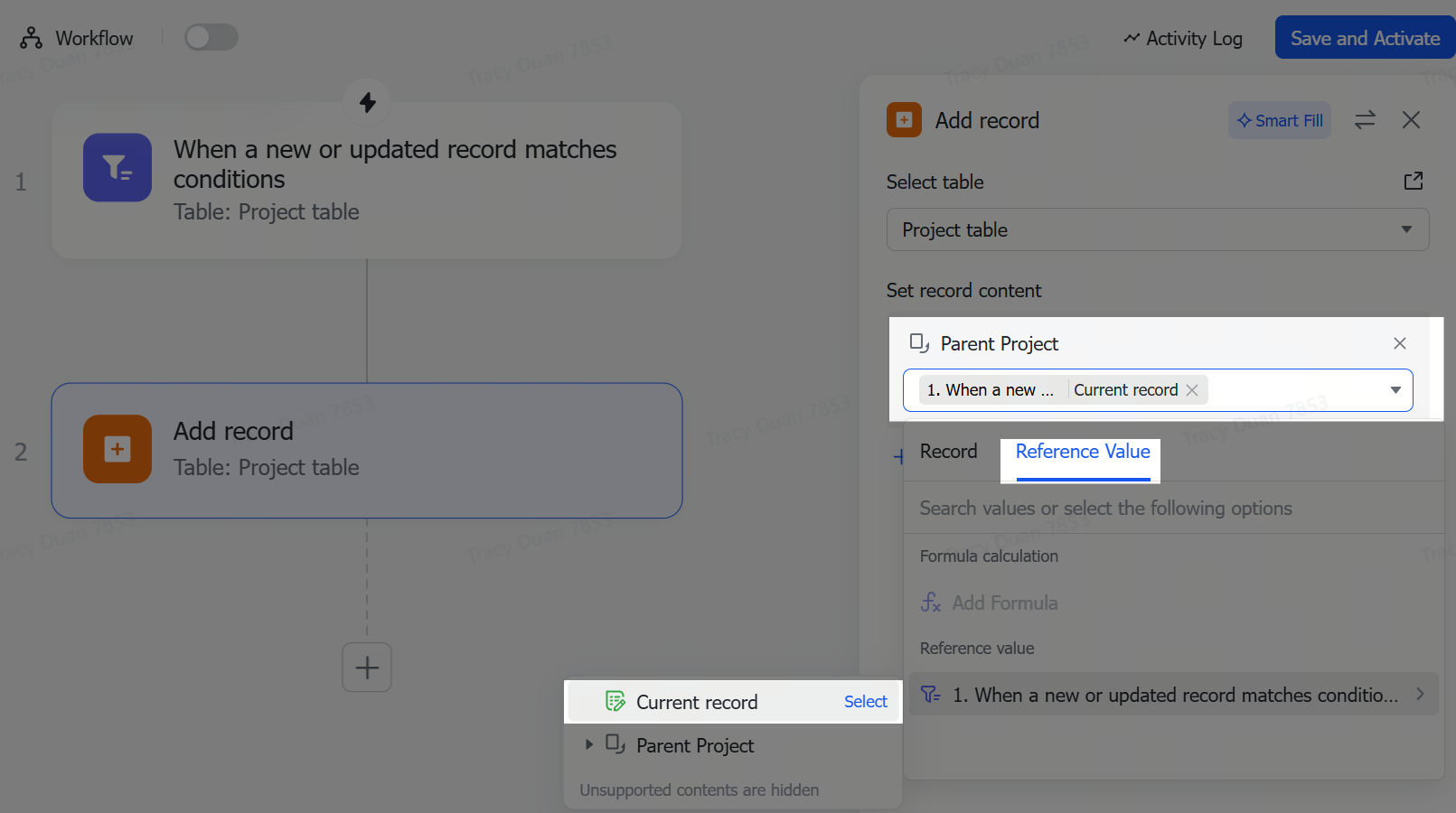Expand the Parent Project tree arrow
This screenshot has width=1456, height=813.
click(589, 745)
